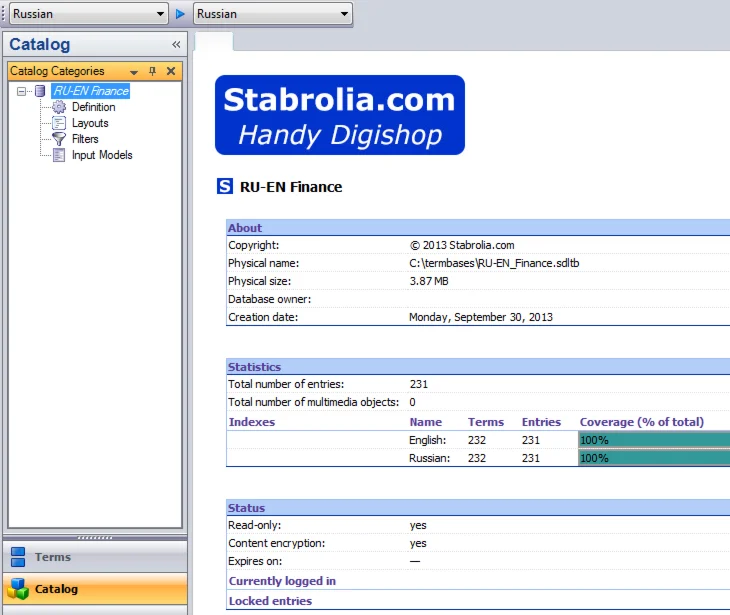Click the English coverage progress bar
730x615 pixels.
(653, 440)
